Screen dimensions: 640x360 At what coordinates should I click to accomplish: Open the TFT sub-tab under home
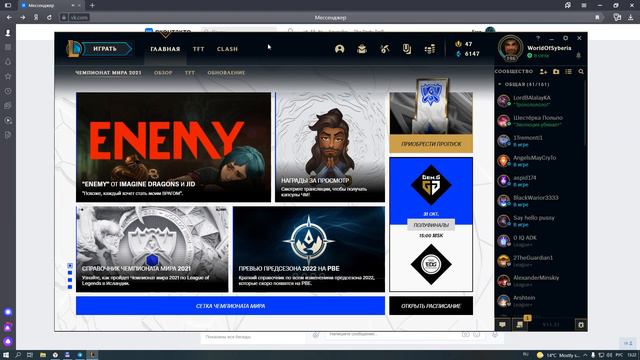[x=190, y=73]
